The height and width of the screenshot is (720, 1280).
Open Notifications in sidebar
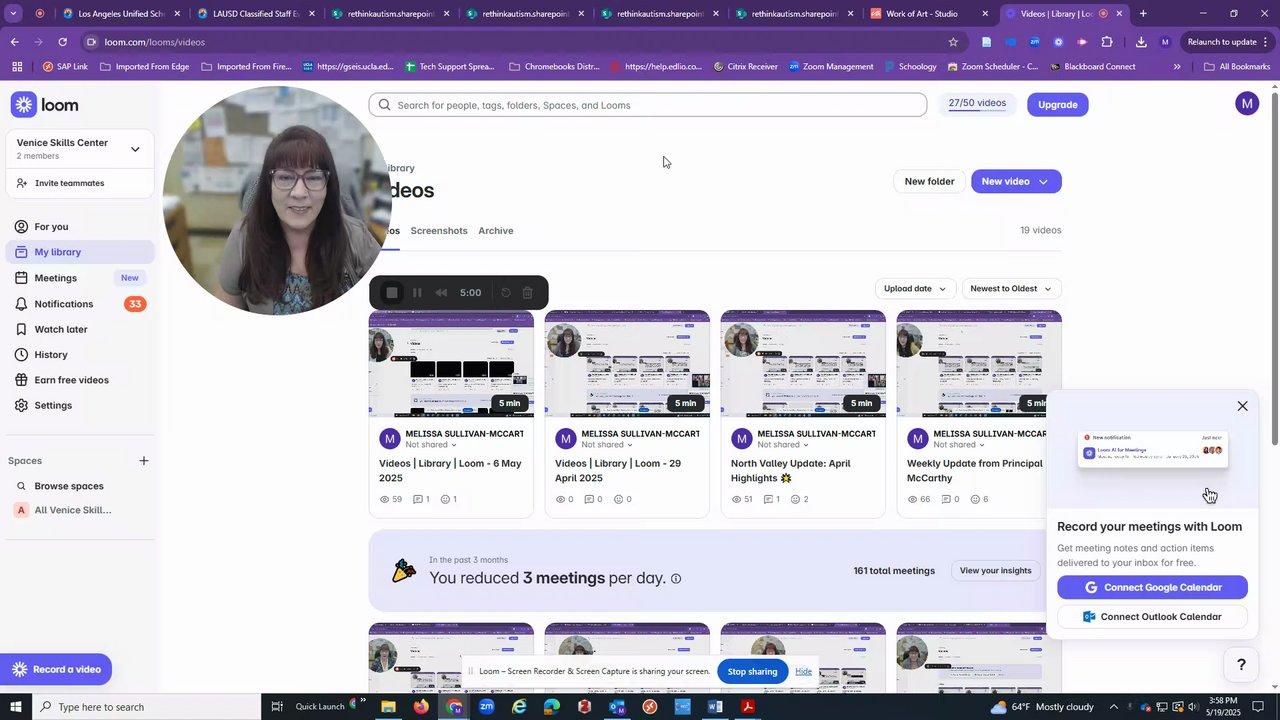[63, 304]
